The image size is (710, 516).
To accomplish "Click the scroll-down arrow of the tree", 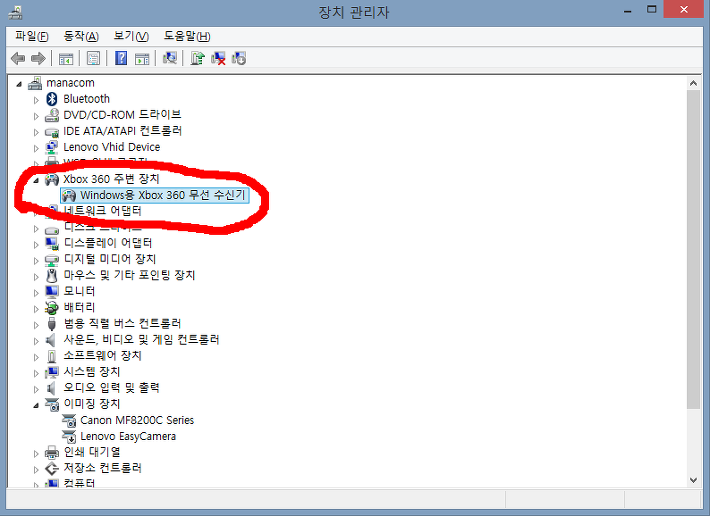I will [693, 480].
